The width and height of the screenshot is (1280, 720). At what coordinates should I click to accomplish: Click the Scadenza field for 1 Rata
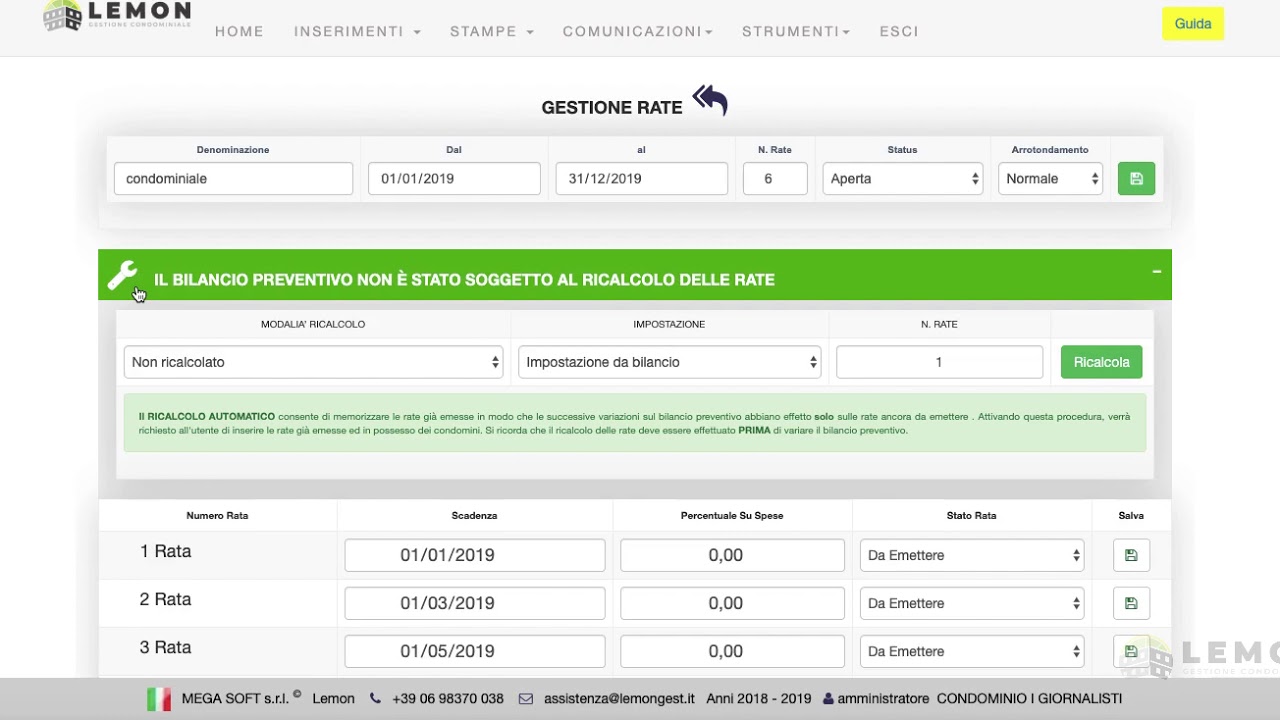475,555
